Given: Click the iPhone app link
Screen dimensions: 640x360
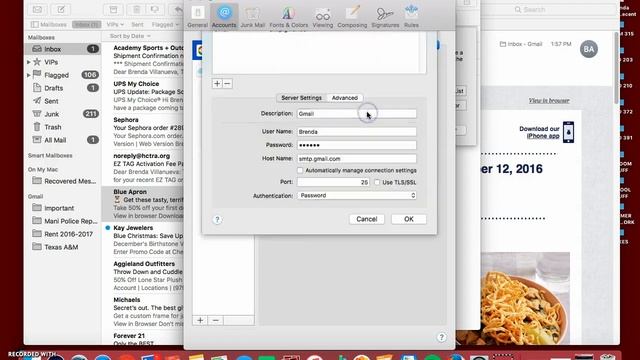Looking at the screenshot, I should [x=543, y=136].
